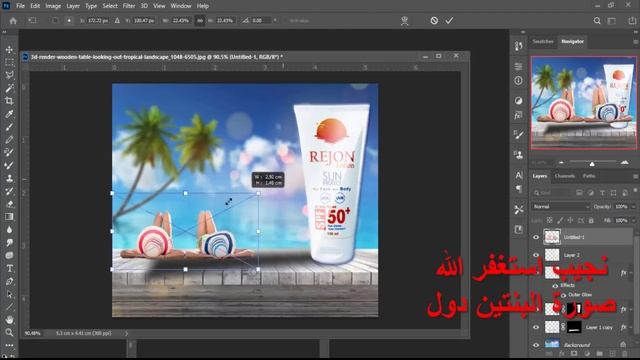Select the Rectangular Marquee tool

(9, 62)
